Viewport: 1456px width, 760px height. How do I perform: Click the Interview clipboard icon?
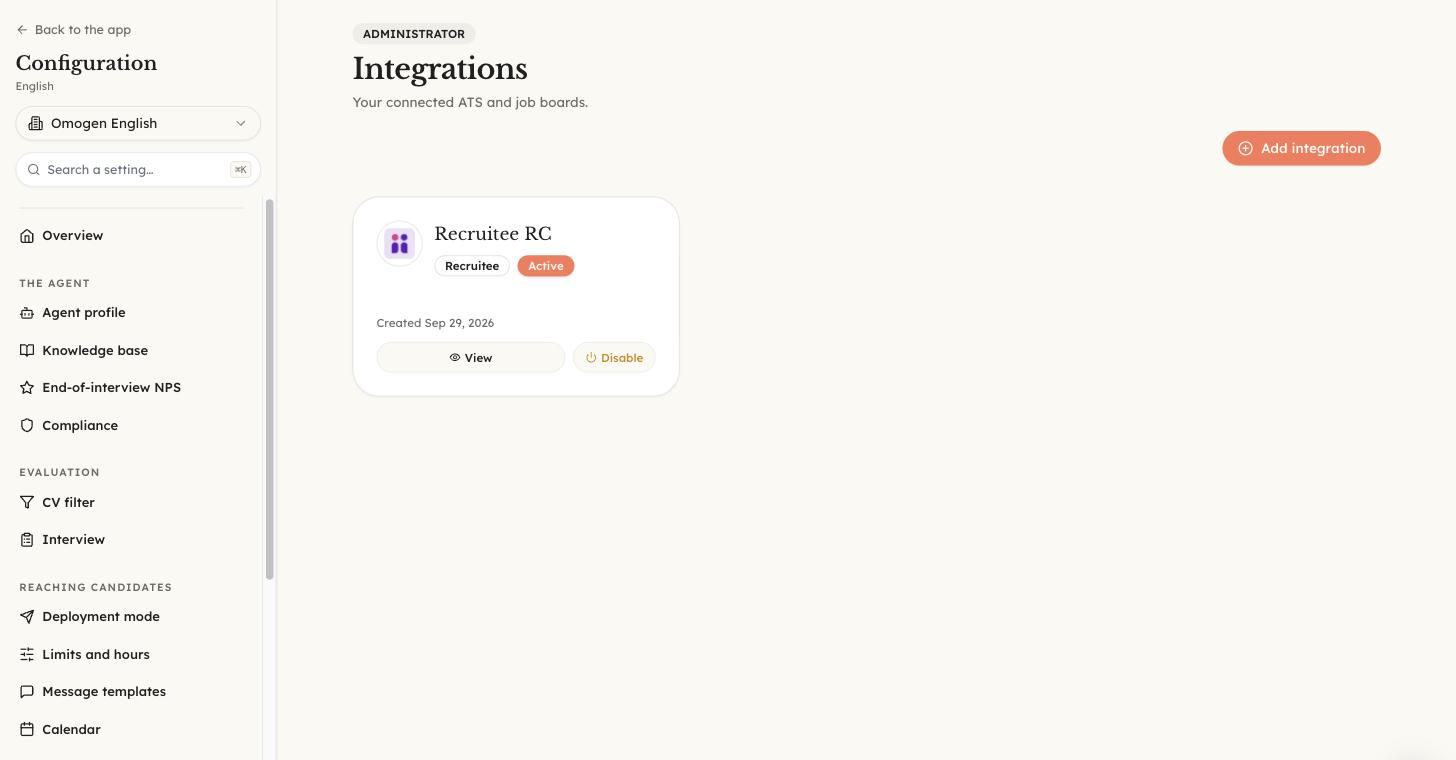pyautogui.click(x=27, y=540)
